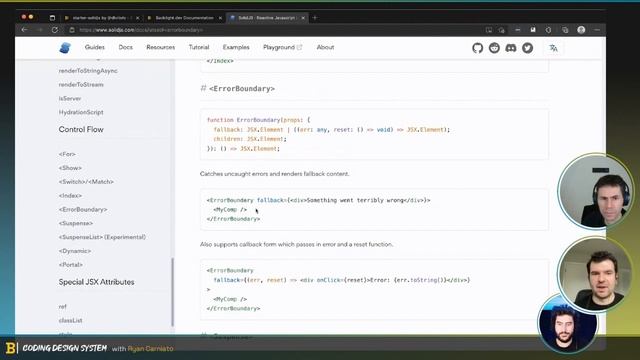Open the browser menu ellipsis button
This screenshot has height=360, width=640.
click(597, 30)
